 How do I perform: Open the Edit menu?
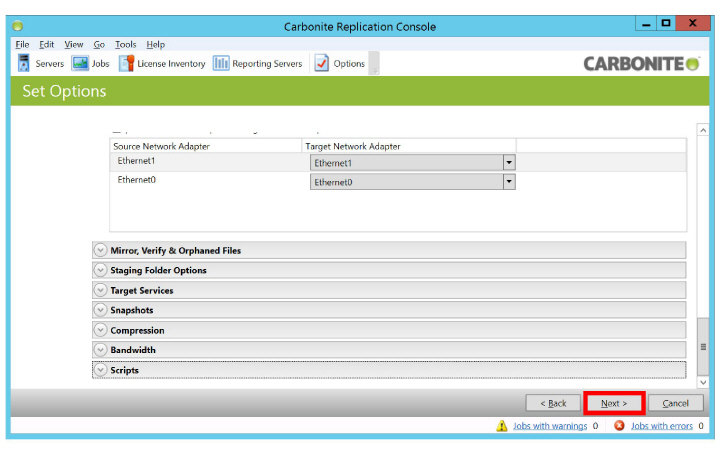tap(46, 45)
